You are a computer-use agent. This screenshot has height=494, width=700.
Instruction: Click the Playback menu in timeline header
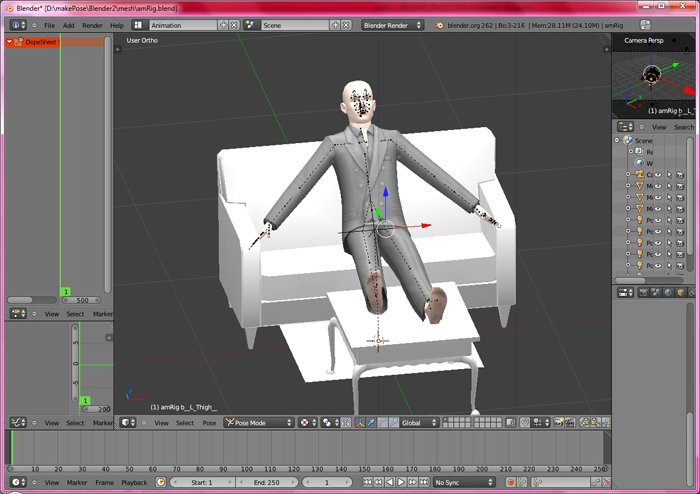tap(134, 482)
